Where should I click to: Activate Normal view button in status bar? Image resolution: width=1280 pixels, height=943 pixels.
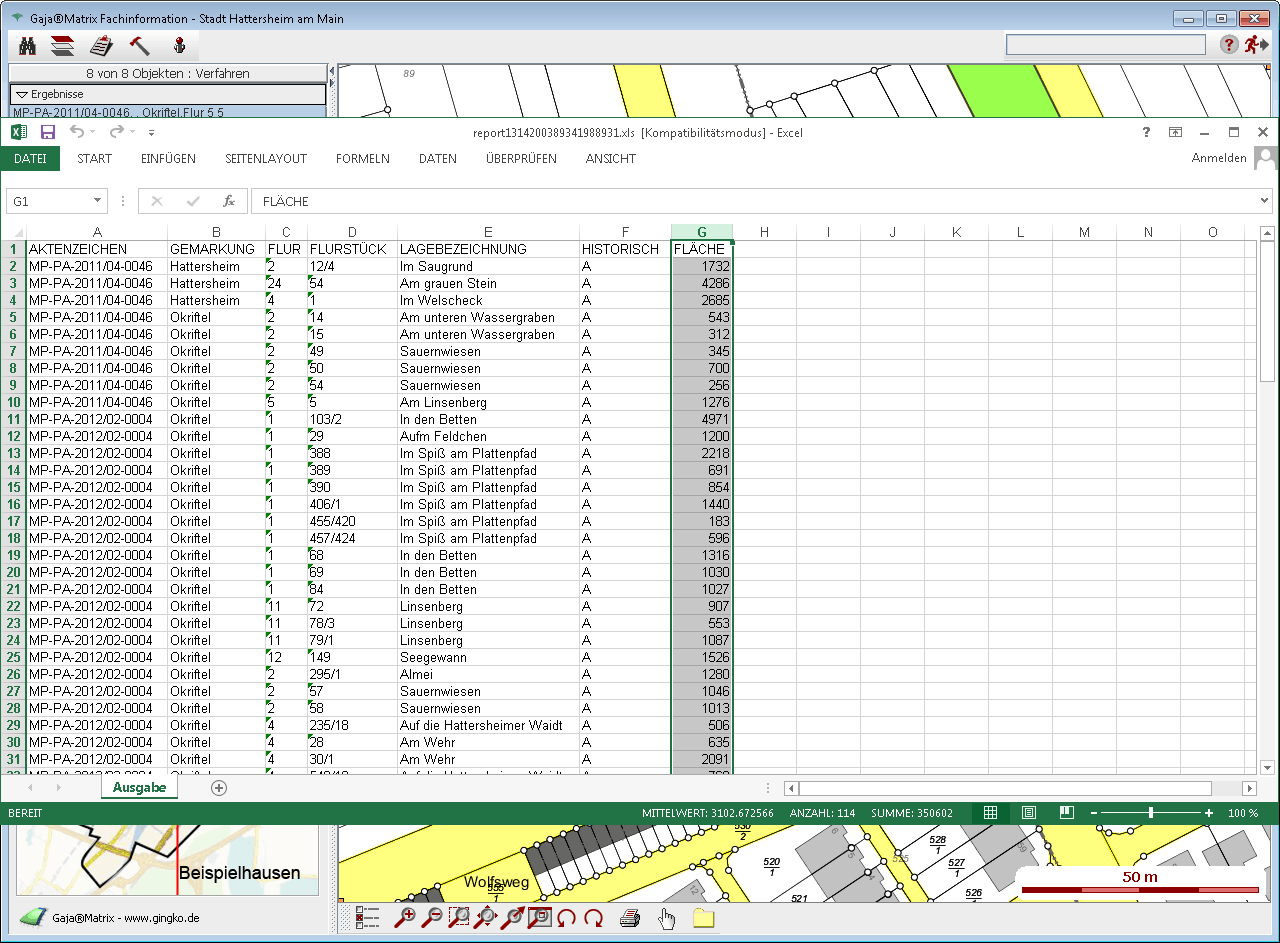pyautogui.click(x=990, y=813)
